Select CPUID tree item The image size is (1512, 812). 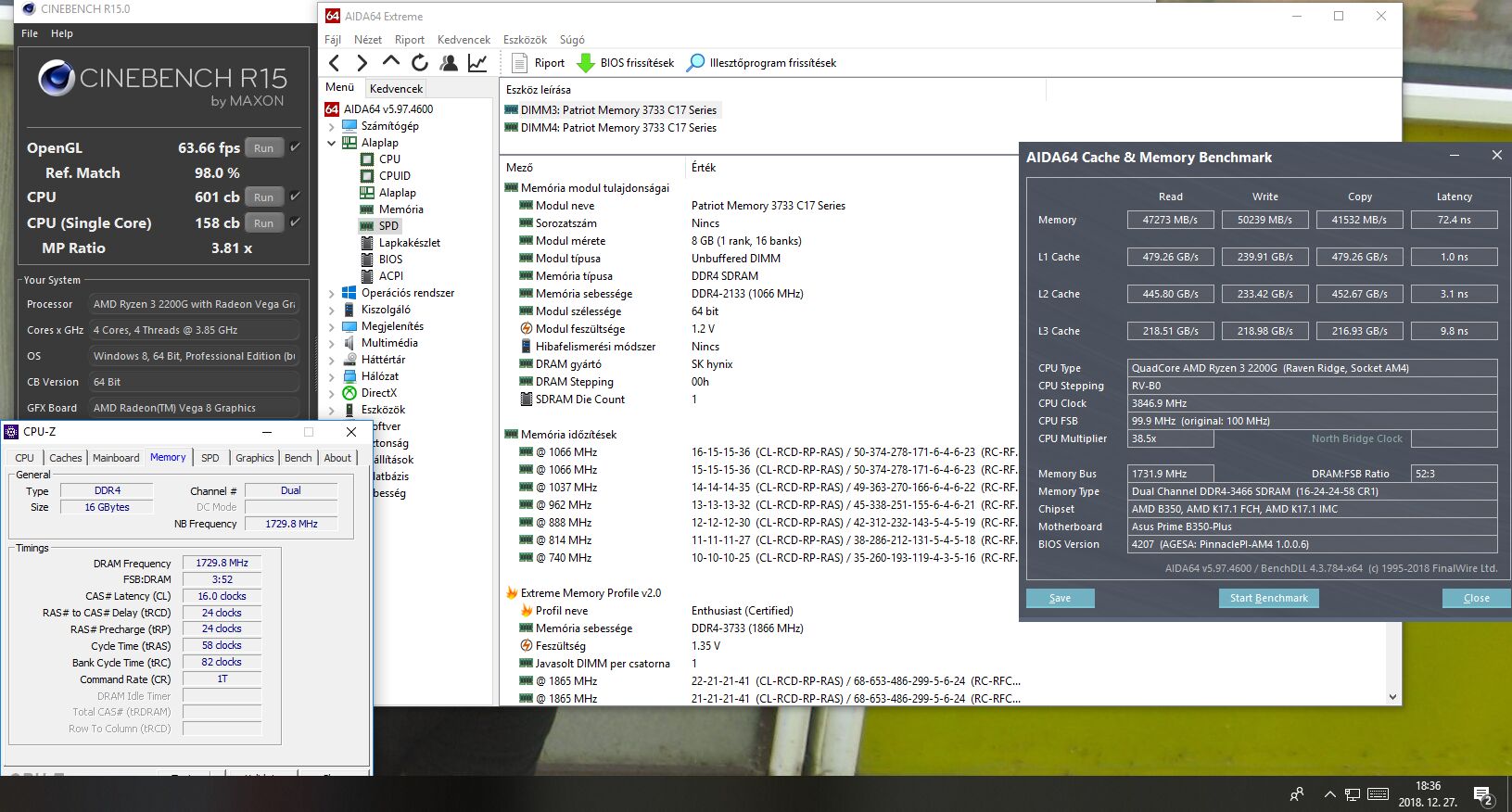pos(394,176)
